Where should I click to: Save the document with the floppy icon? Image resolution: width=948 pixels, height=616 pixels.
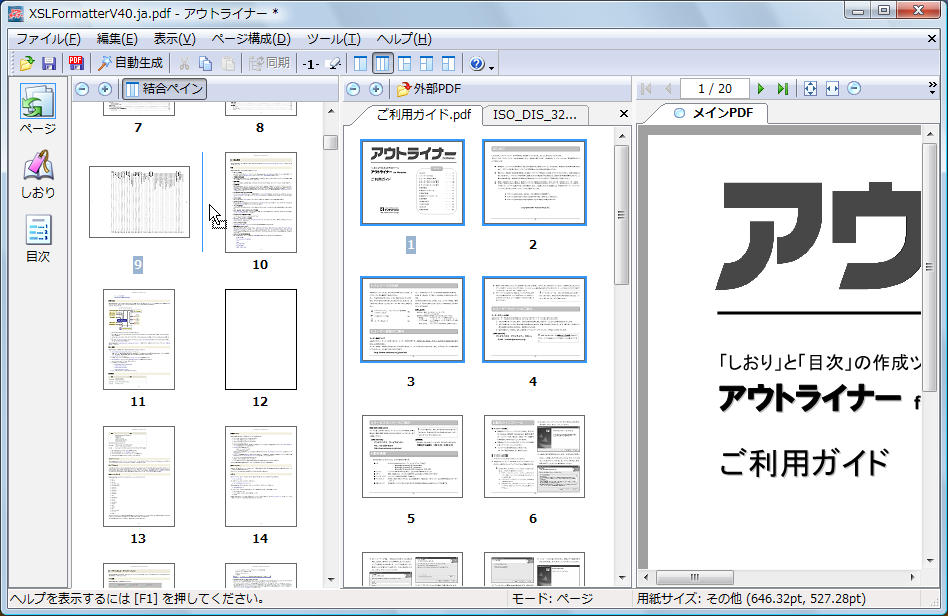[49, 63]
